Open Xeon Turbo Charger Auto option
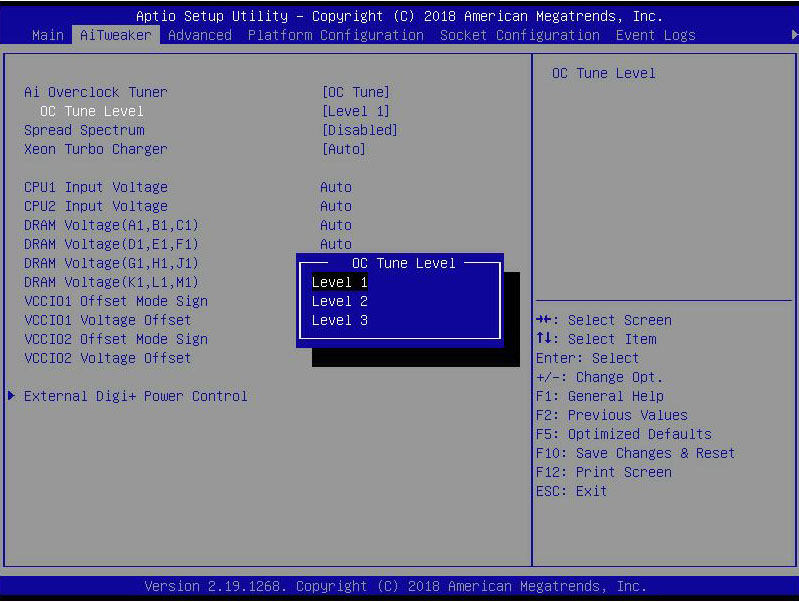The image size is (799, 602). [x=344, y=149]
